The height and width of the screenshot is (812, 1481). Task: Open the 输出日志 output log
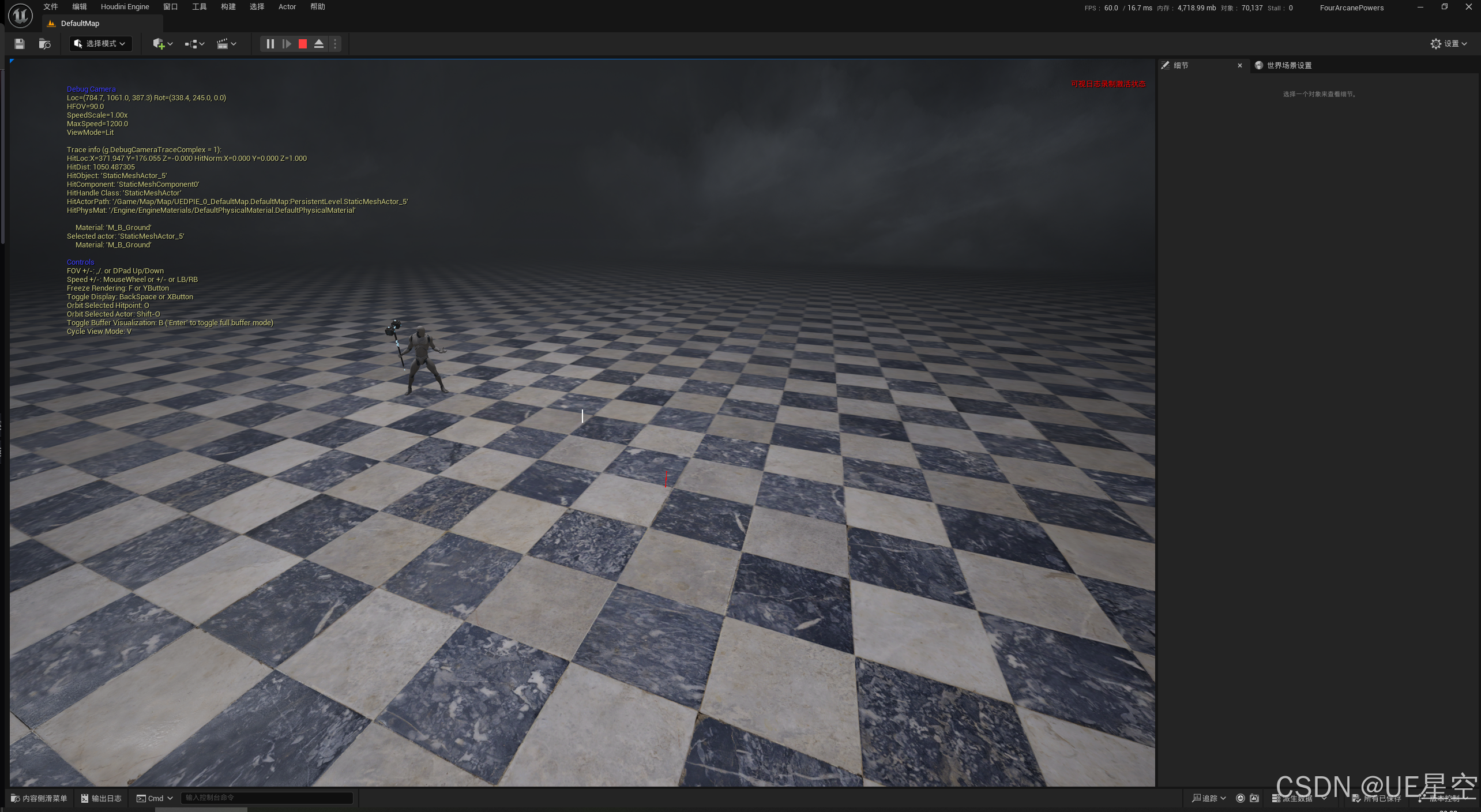click(102, 798)
